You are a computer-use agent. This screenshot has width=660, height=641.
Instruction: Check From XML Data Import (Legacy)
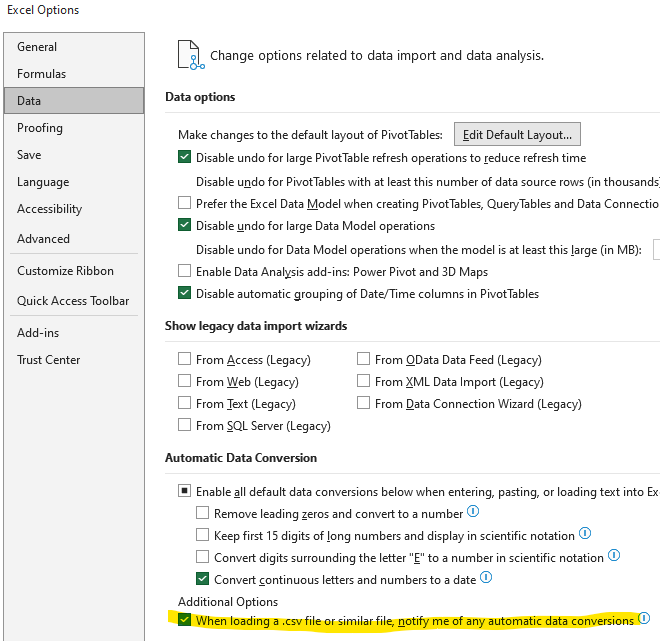(363, 381)
